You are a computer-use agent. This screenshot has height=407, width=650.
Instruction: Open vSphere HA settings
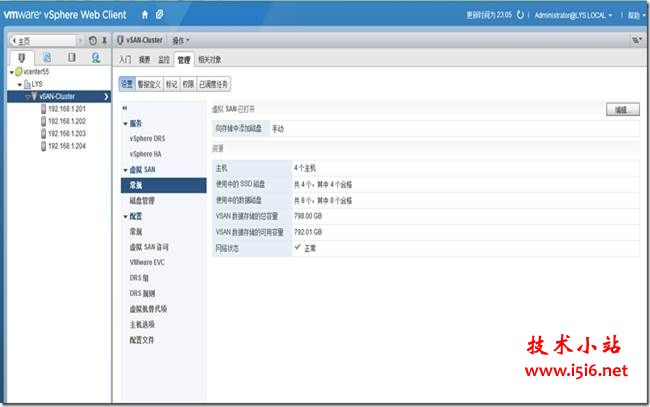coord(146,154)
